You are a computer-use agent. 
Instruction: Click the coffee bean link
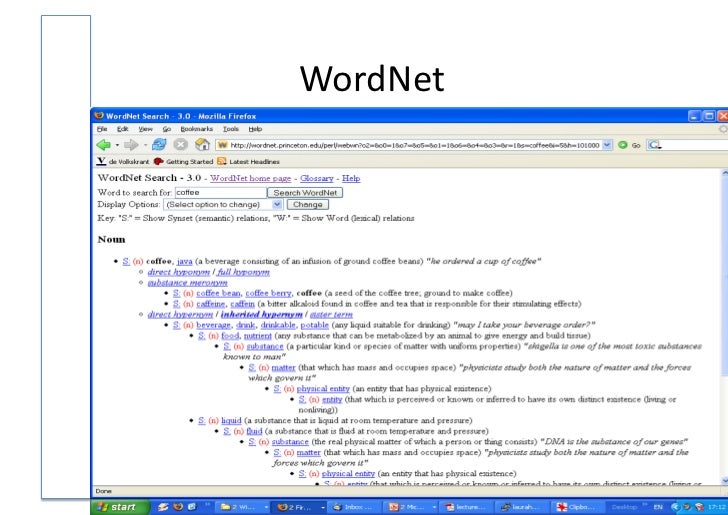tap(218, 293)
